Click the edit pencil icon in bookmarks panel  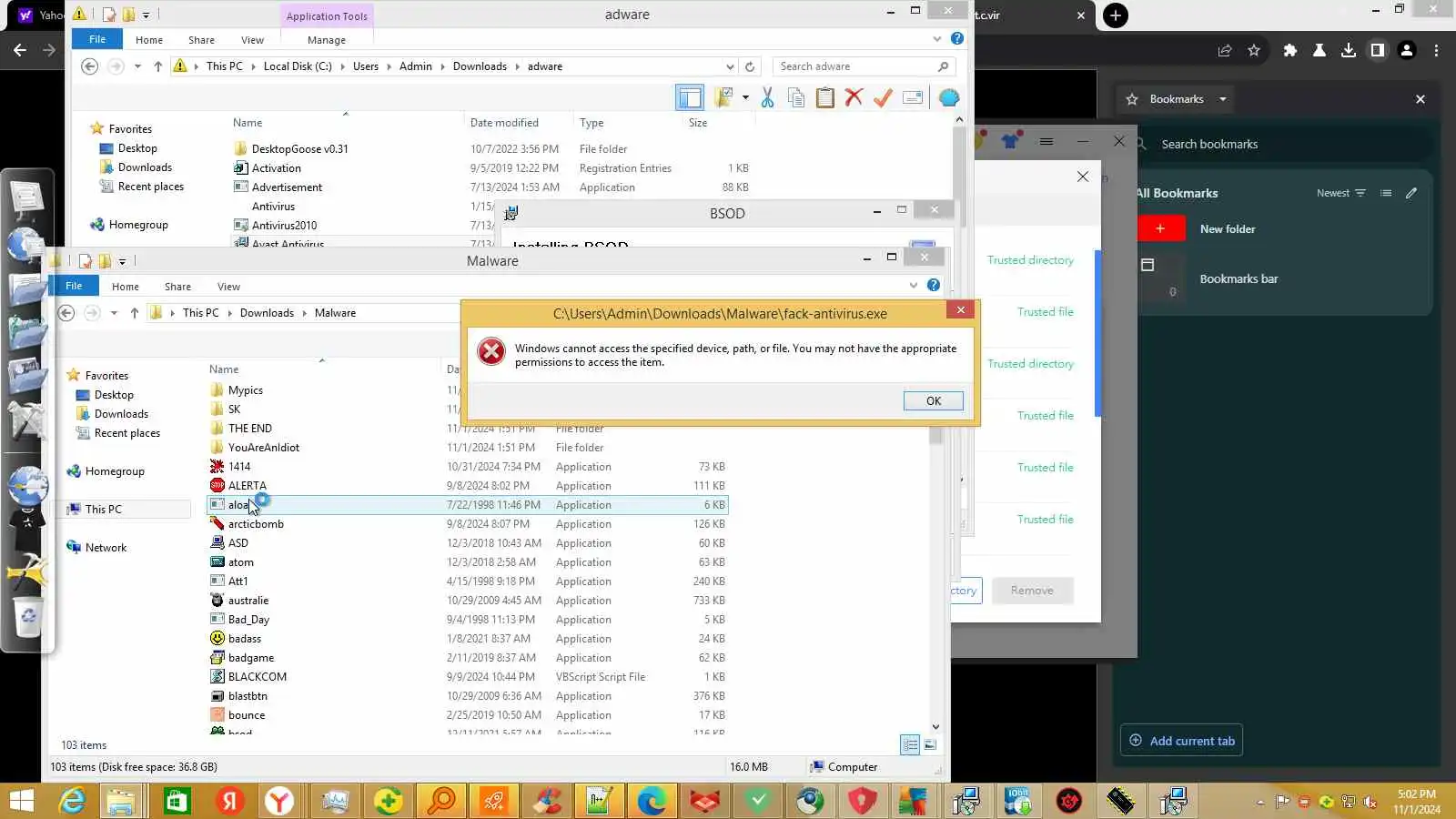1411,193
